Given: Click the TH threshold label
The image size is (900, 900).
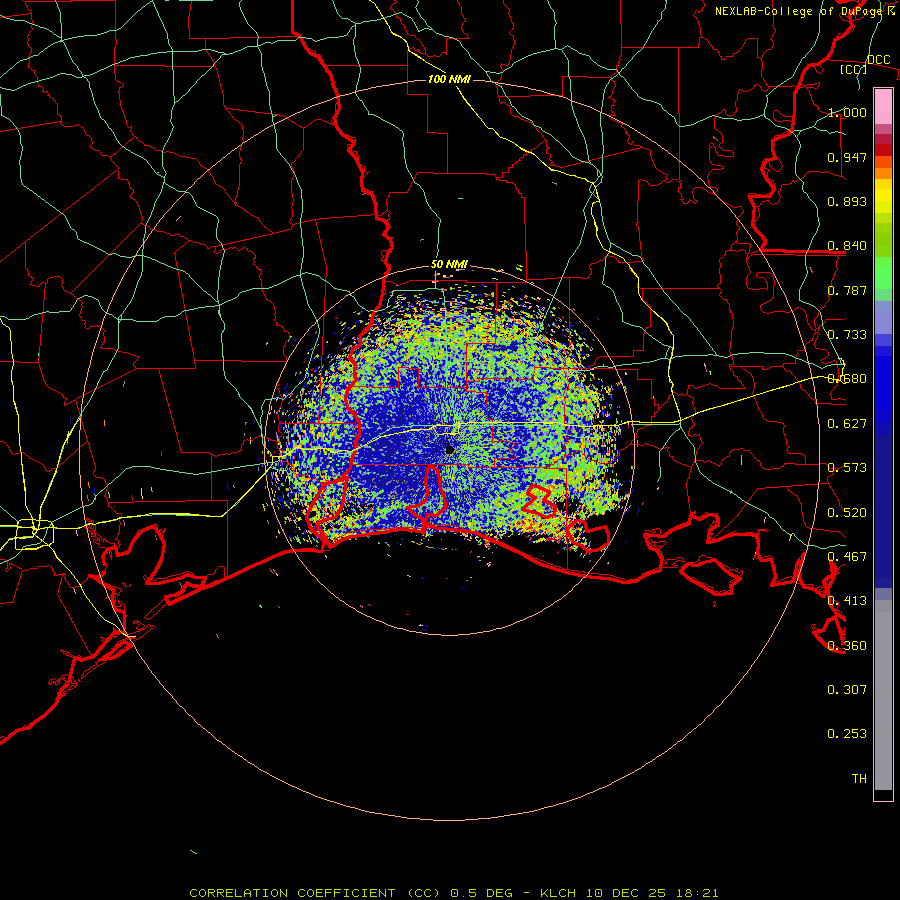Looking at the screenshot, I should pos(859,779).
